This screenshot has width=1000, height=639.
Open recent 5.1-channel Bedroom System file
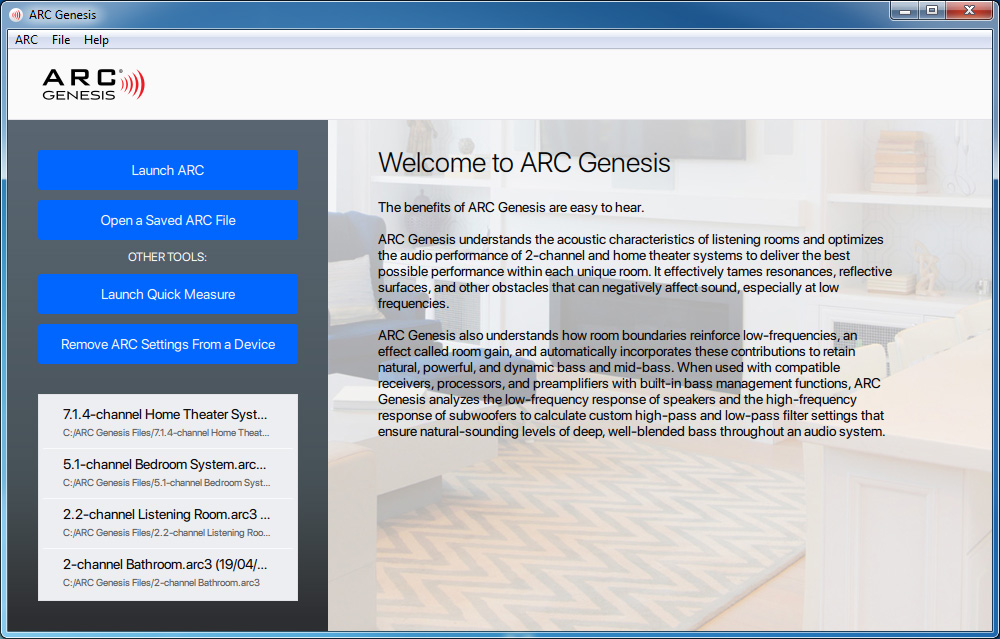coord(168,473)
